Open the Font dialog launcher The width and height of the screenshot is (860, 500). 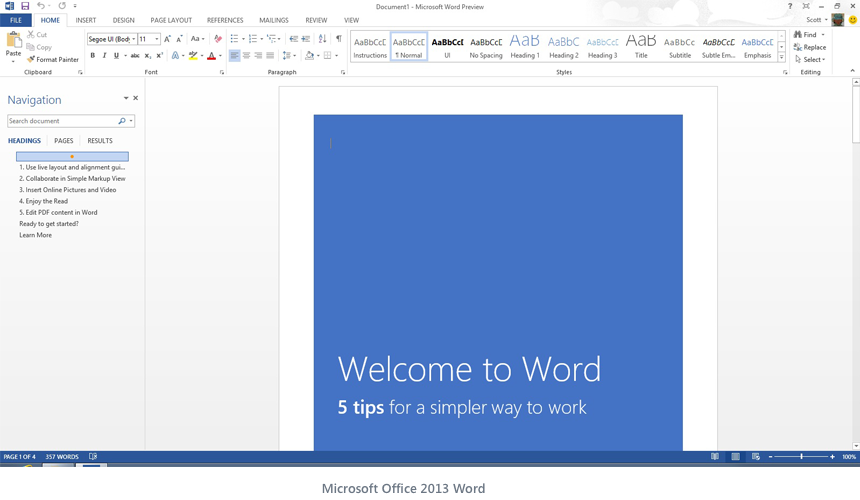(x=222, y=72)
